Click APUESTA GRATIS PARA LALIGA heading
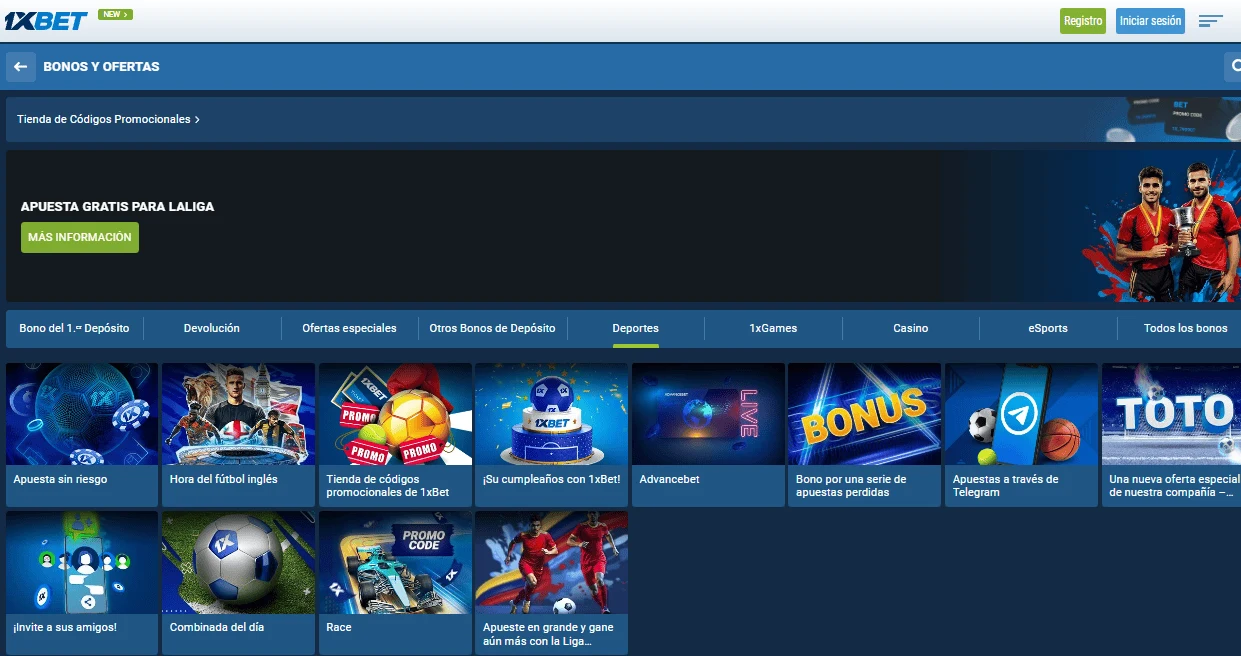The image size is (1241, 656). coord(117,207)
